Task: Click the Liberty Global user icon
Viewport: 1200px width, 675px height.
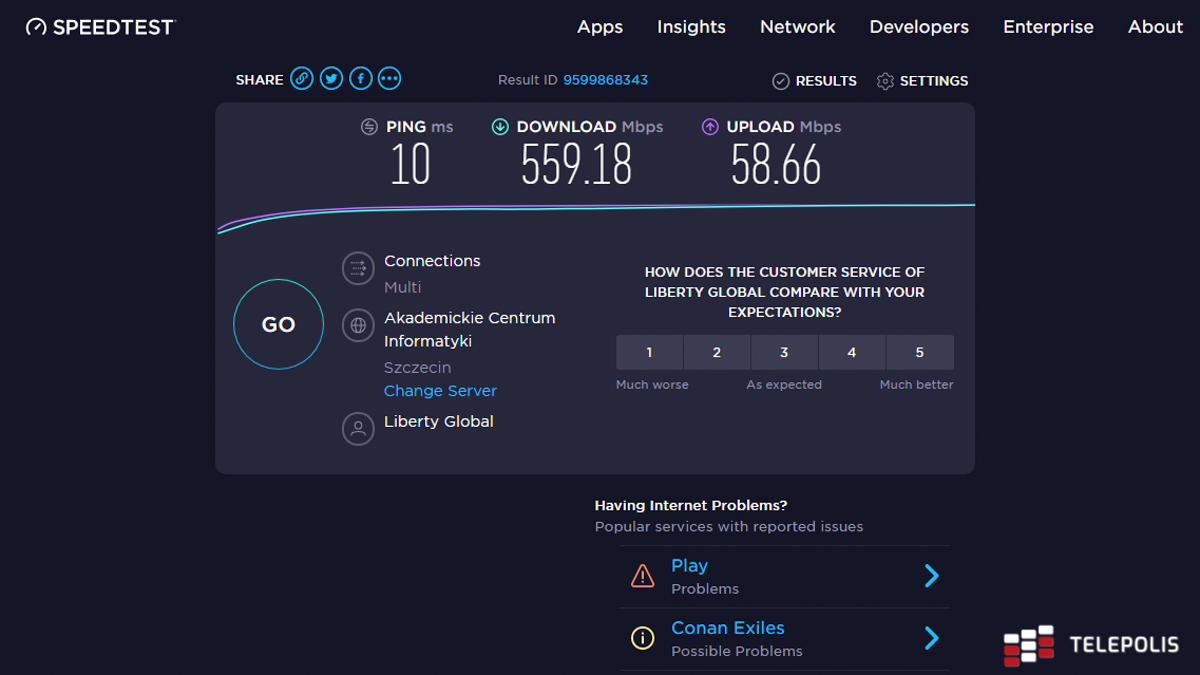Action: [358, 429]
